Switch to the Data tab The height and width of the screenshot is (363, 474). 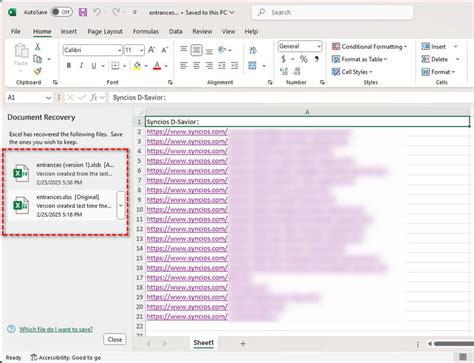pos(175,31)
